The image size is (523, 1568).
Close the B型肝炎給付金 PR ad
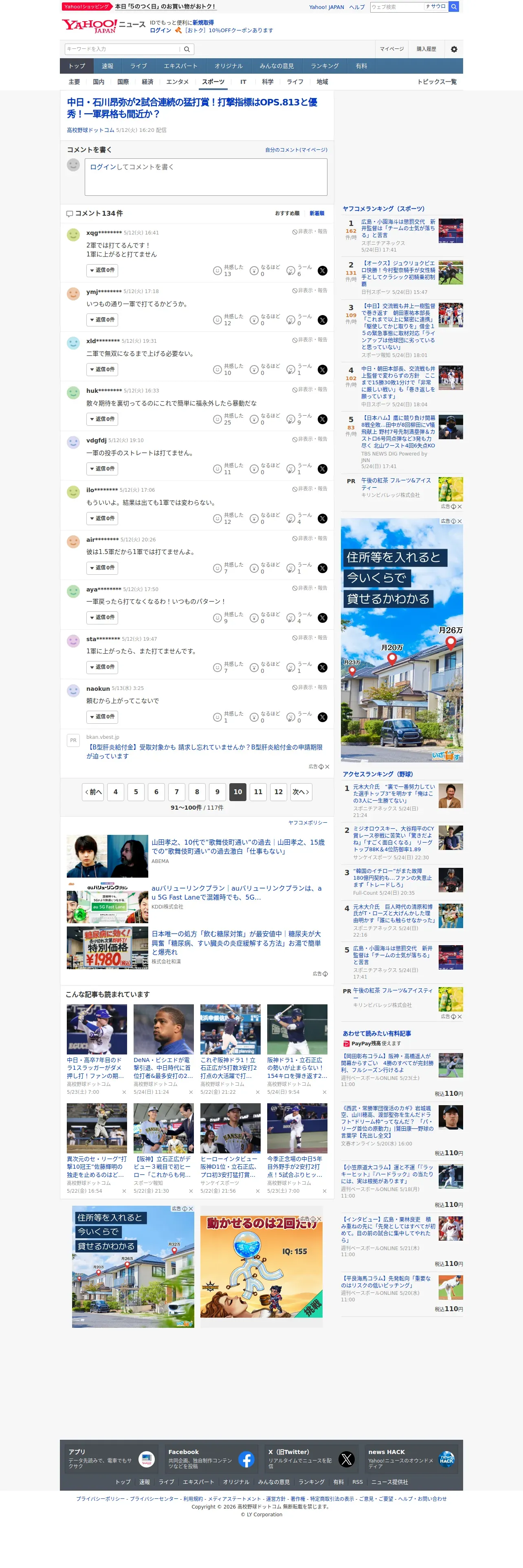pyautogui.click(x=327, y=767)
